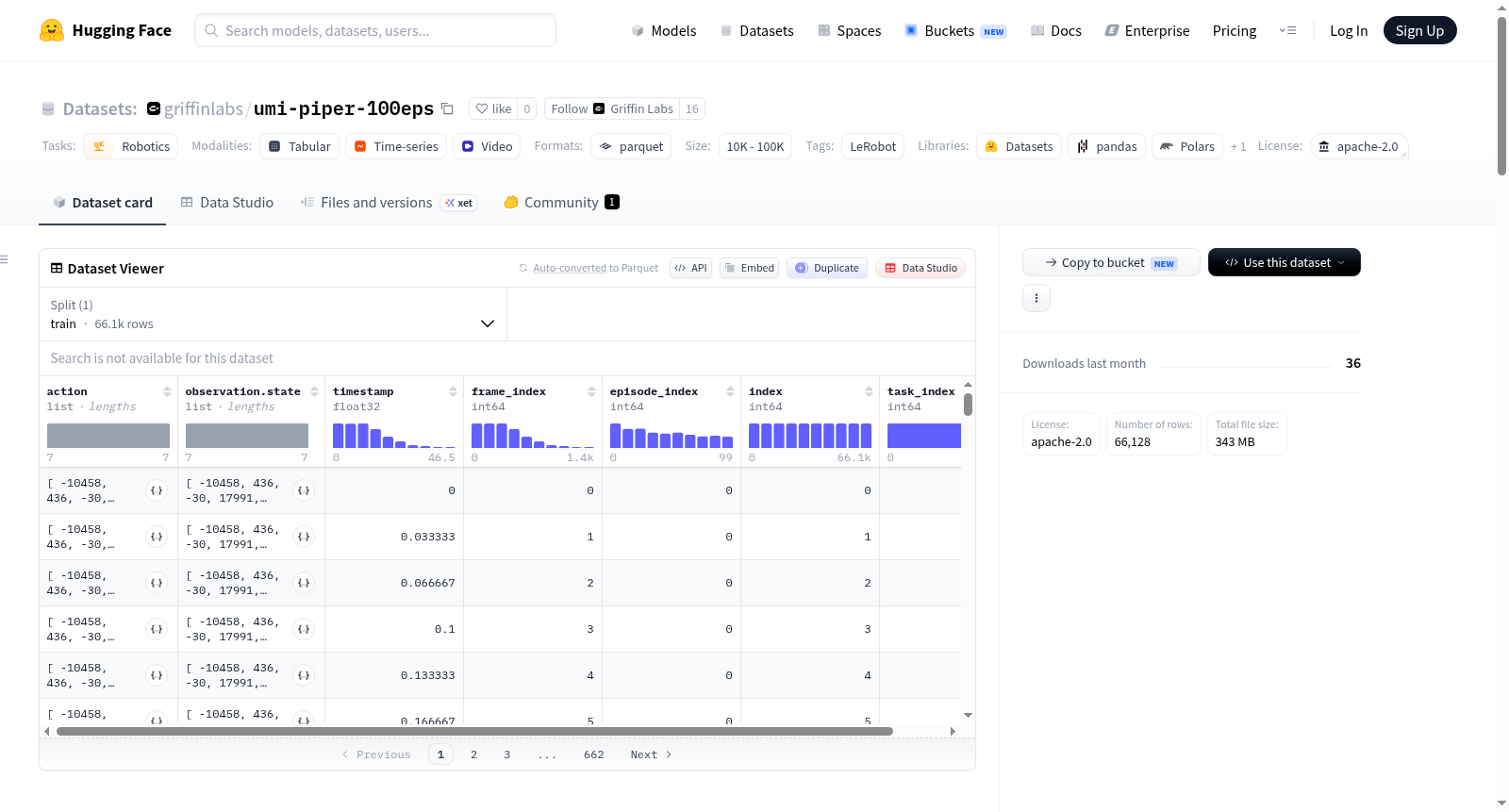Sort by the timestamp column
Screen dimensions: 1509x812
click(453, 391)
